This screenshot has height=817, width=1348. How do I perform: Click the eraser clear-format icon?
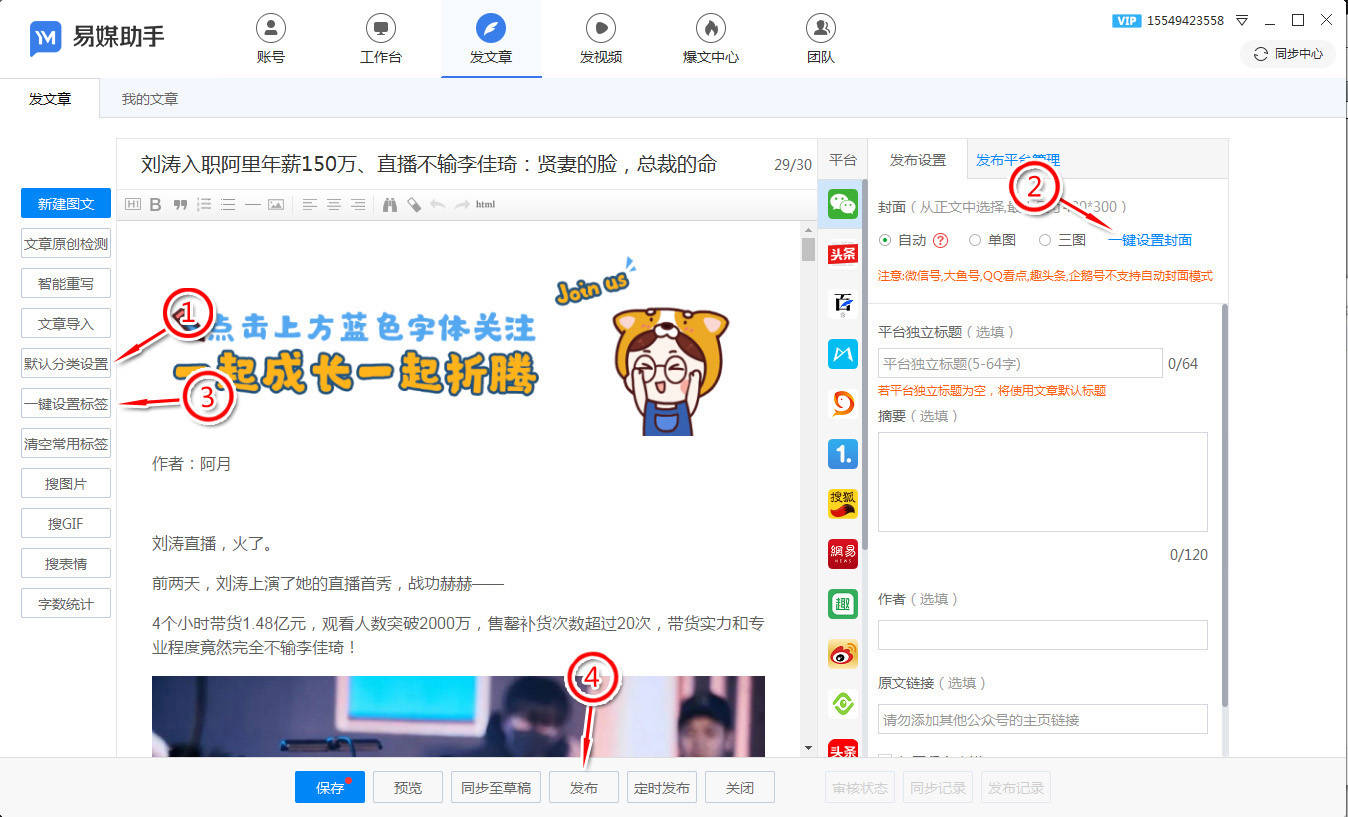[x=413, y=204]
